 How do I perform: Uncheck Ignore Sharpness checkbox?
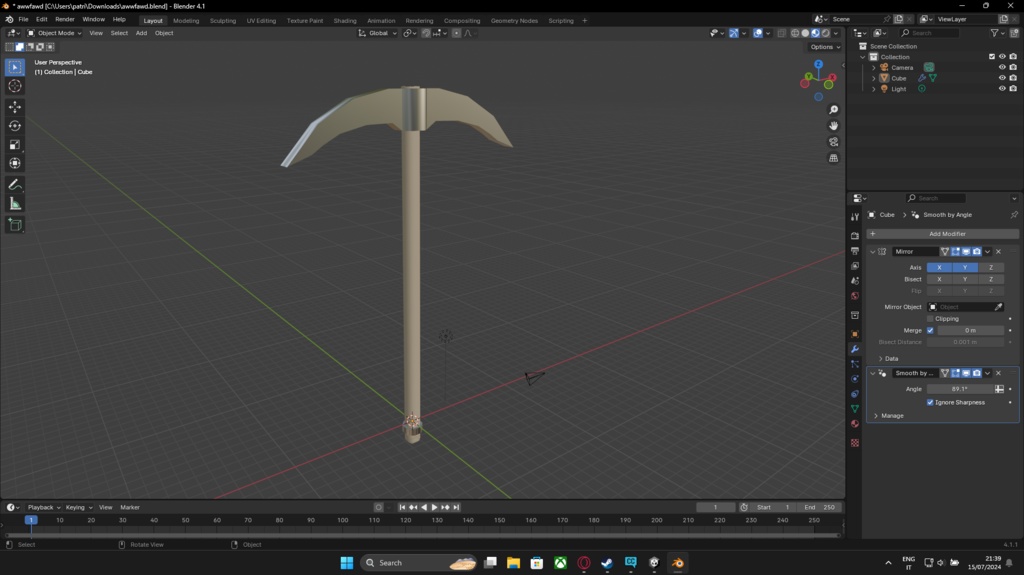(x=930, y=402)
